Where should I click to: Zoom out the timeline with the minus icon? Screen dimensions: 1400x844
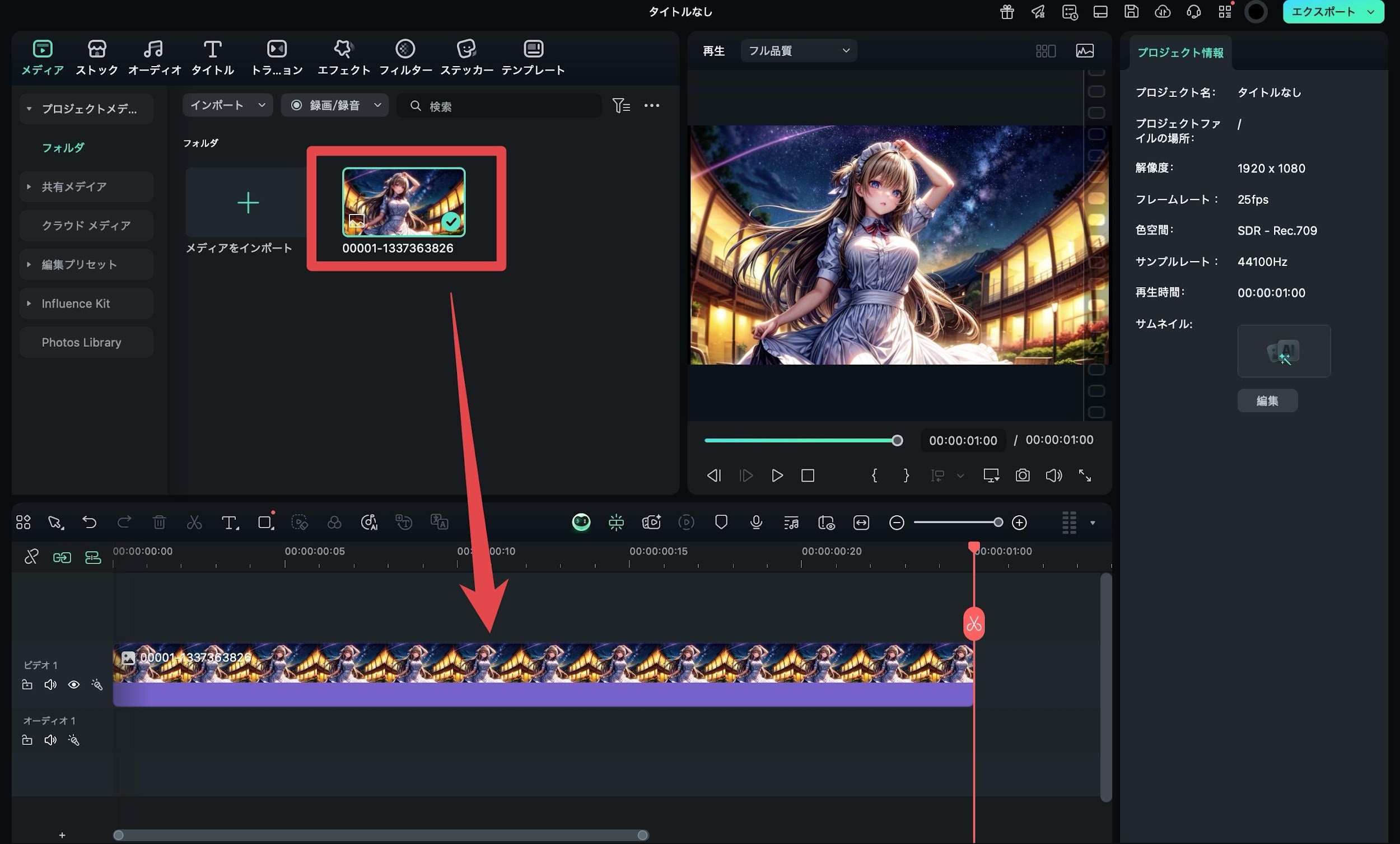tap(896, 523)
